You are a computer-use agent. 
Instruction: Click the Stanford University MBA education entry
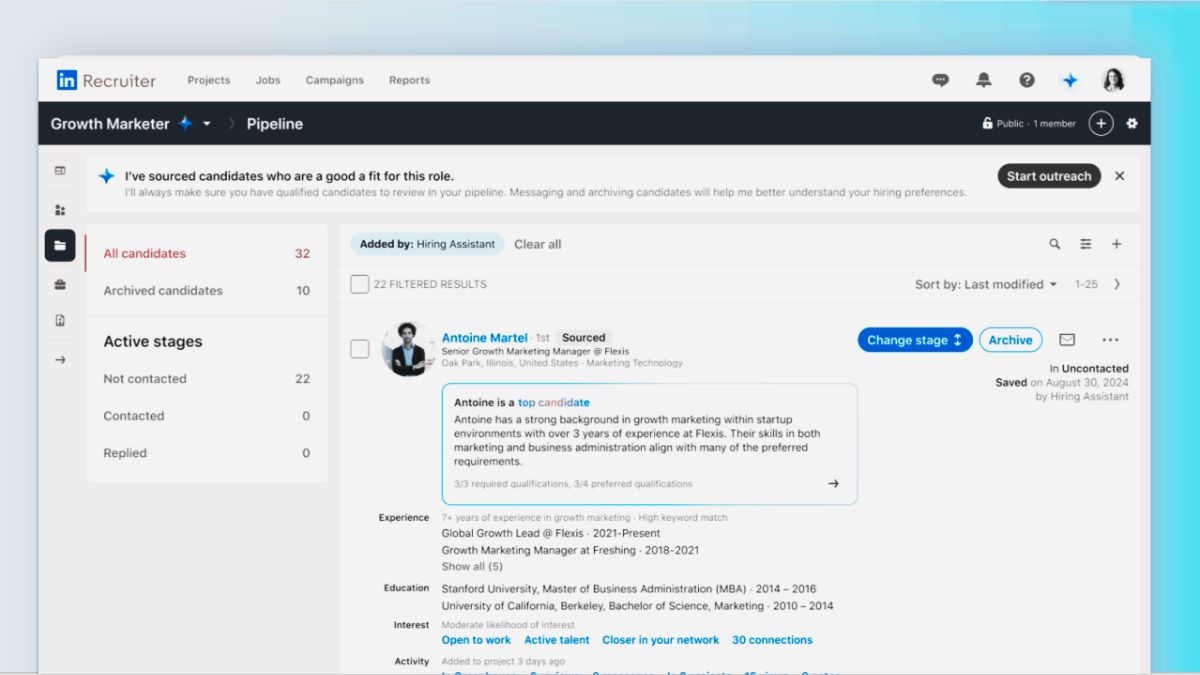click(x=629, y=589)
